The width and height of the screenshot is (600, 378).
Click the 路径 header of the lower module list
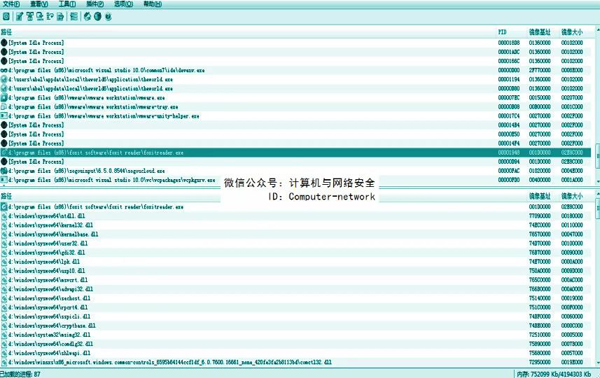6,196
